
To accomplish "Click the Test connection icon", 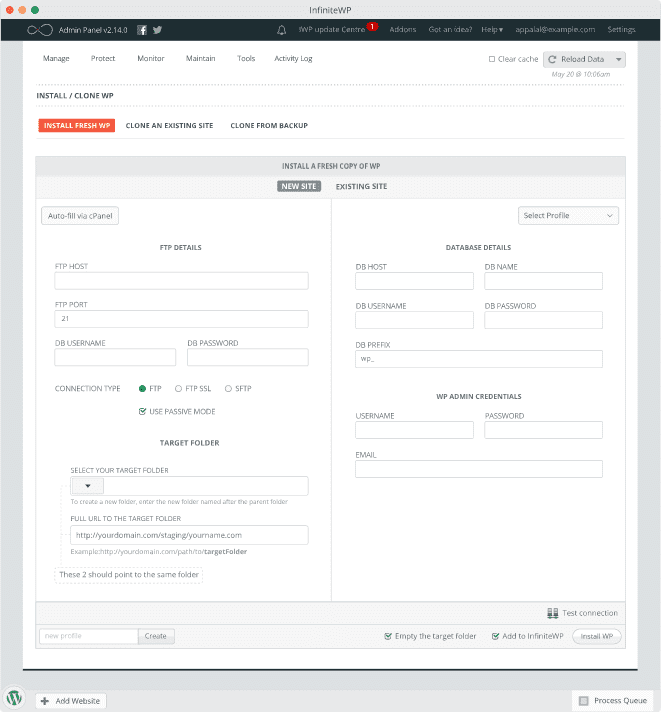I will click(552, 613).
